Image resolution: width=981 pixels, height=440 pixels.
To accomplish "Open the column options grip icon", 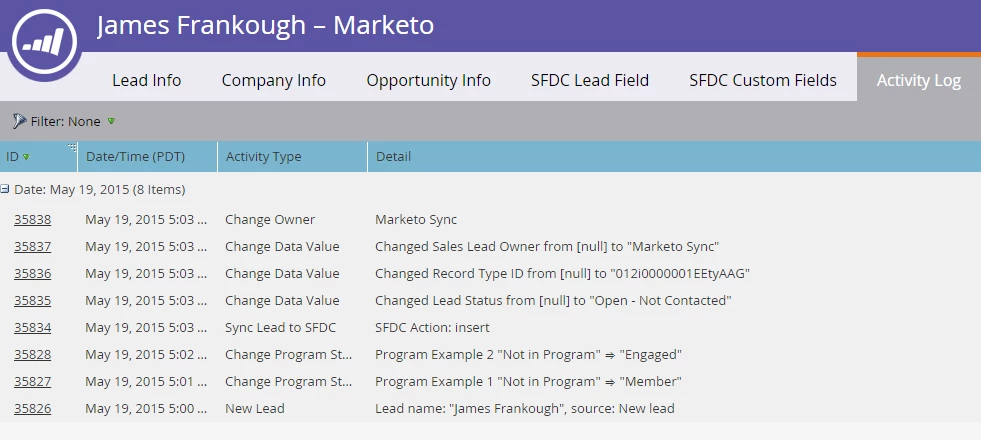I will (72, 148).
